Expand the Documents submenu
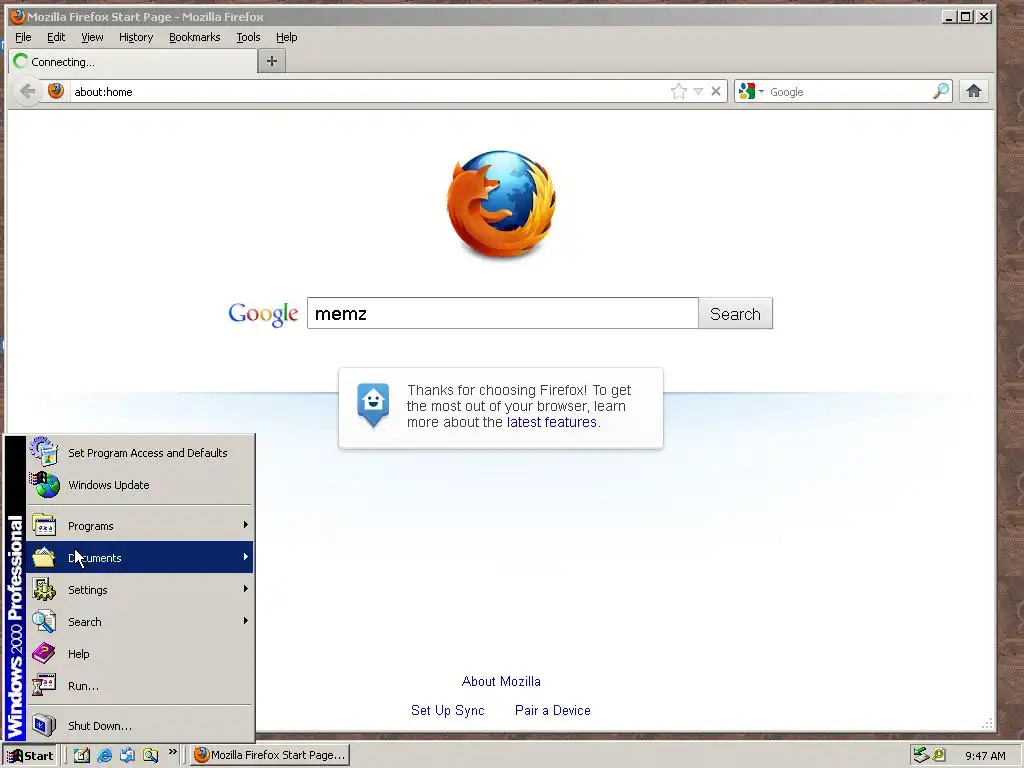The width and height of the screenshot is (1024, 768). [140, 557]
